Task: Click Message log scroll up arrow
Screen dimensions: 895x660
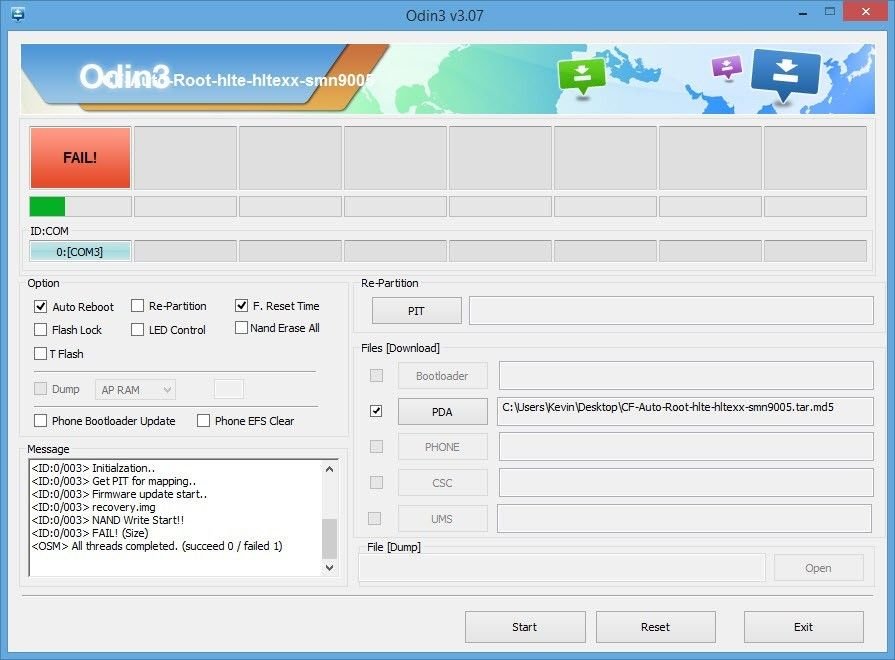Action: (329, 469)
